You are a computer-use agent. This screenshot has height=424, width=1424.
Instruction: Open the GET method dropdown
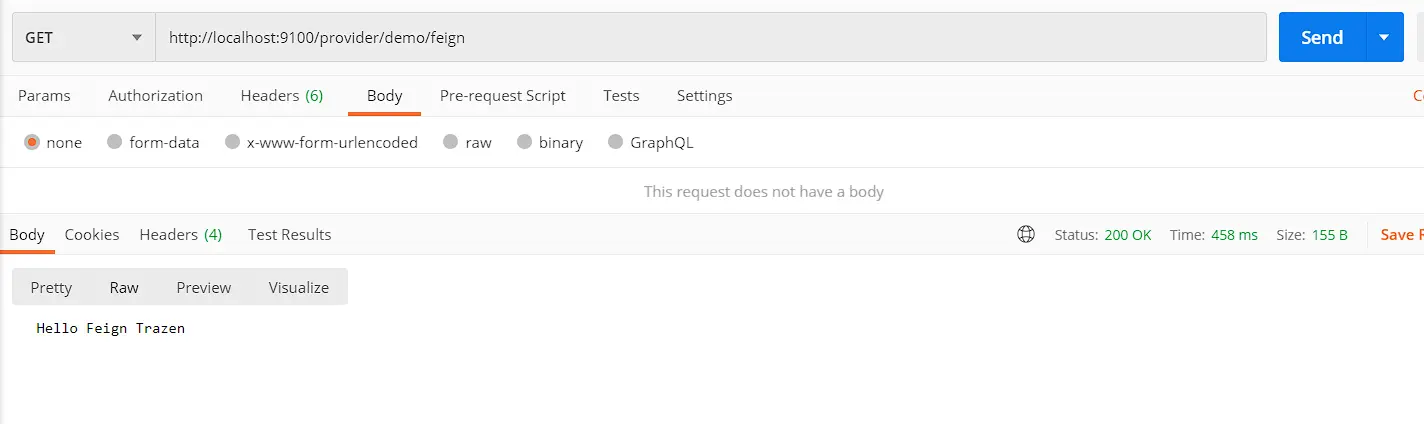[x=83, y=38]
